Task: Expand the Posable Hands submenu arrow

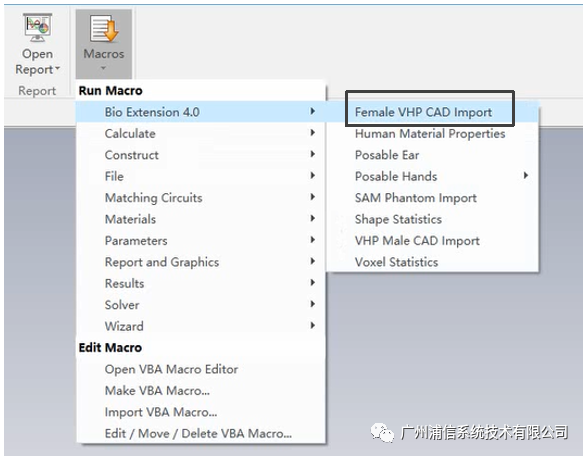Action: pos(526,175)
